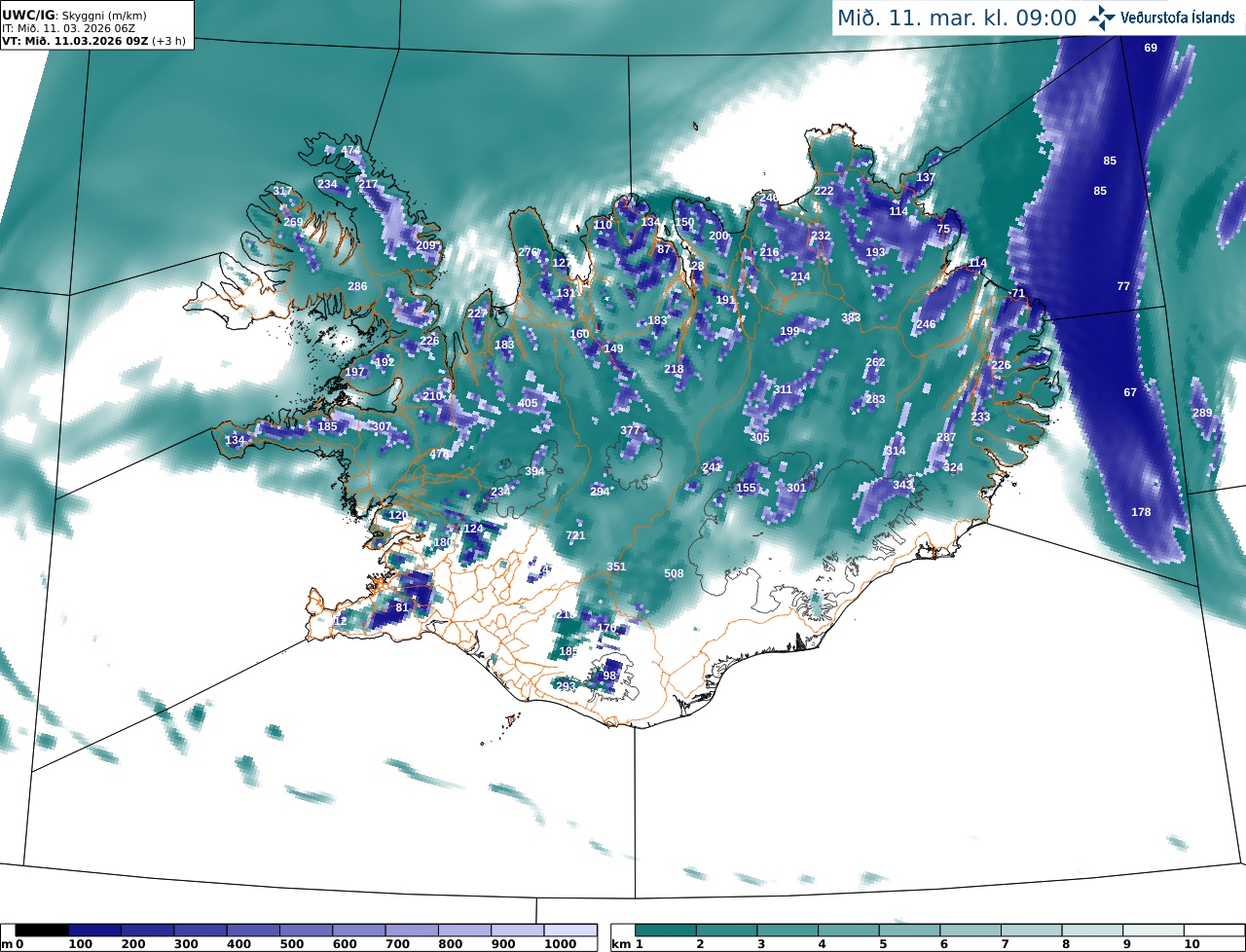This screenshot has width=1246, height=952.
Task: Pick the teal swatch between km 5 and 6
Action: [910, 931]
